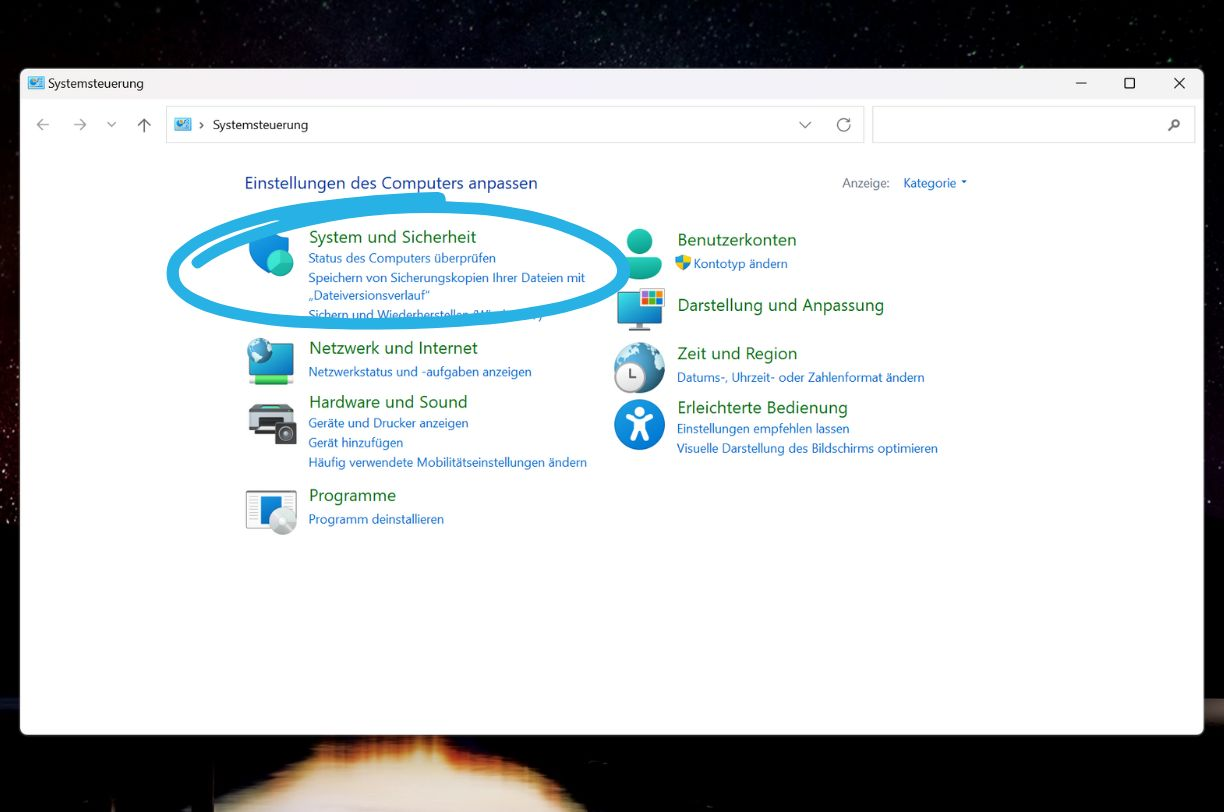
Task: Click Einstellungen empfehlen lassen
Action: pyautogui.click(x=763, y=428)
